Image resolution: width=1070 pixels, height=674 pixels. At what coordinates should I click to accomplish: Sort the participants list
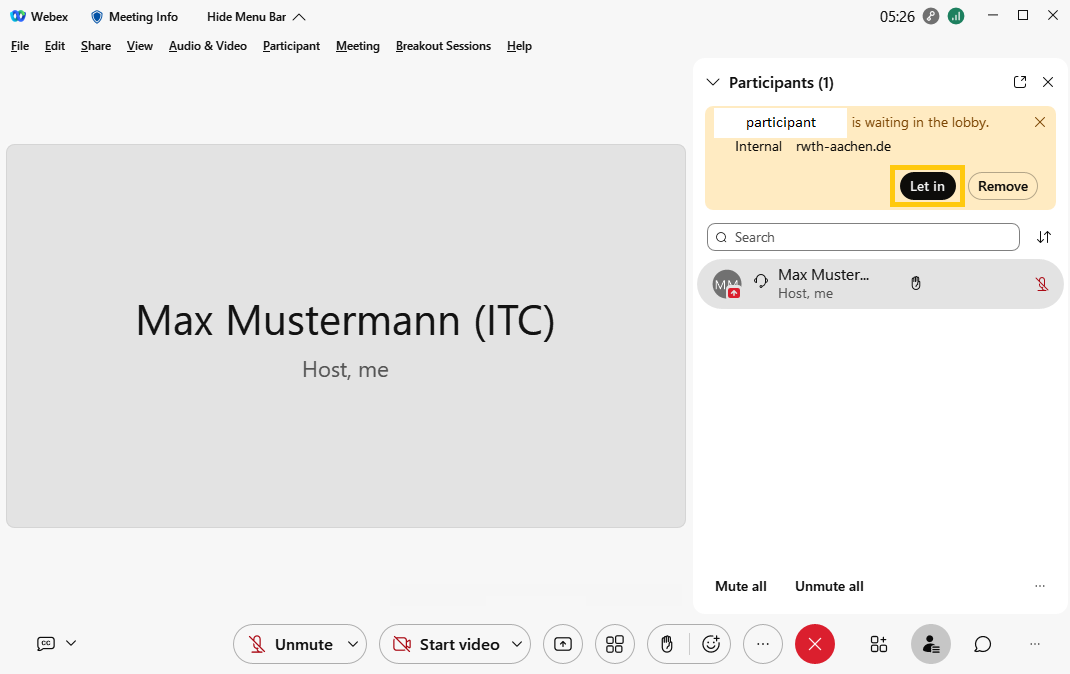point(1044,237)
